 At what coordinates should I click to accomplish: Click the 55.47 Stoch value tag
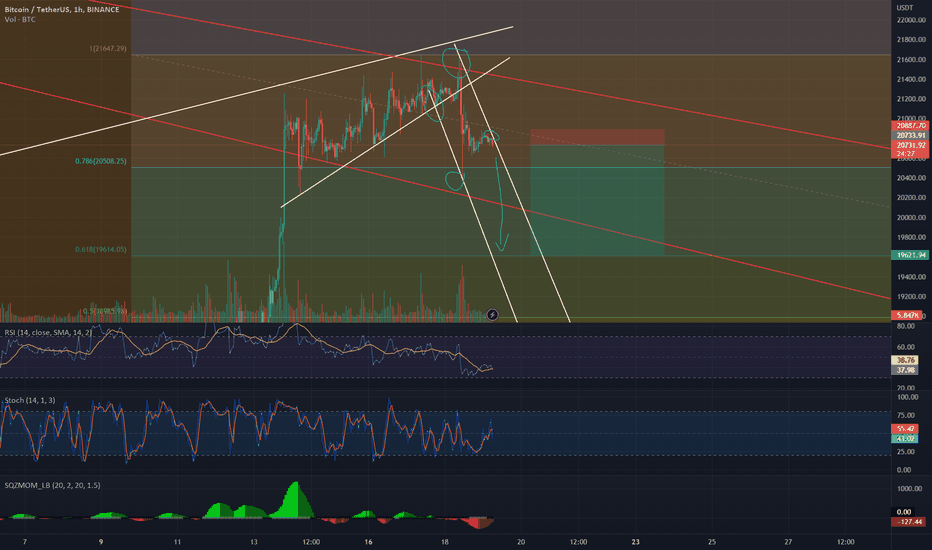[x=905, y=429]
